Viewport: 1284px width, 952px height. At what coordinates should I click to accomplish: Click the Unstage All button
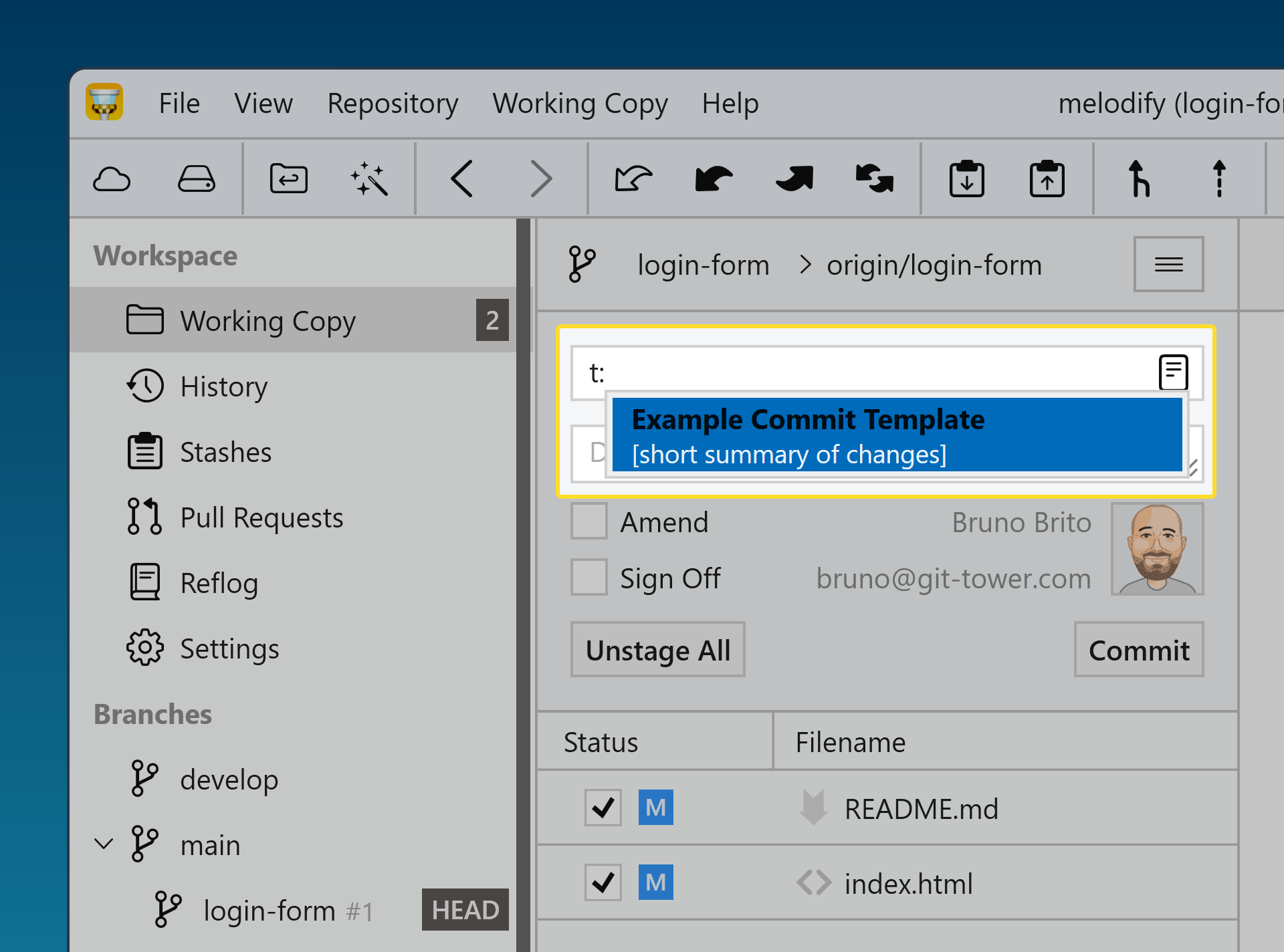pyautogui.click(x=657, y=649)
